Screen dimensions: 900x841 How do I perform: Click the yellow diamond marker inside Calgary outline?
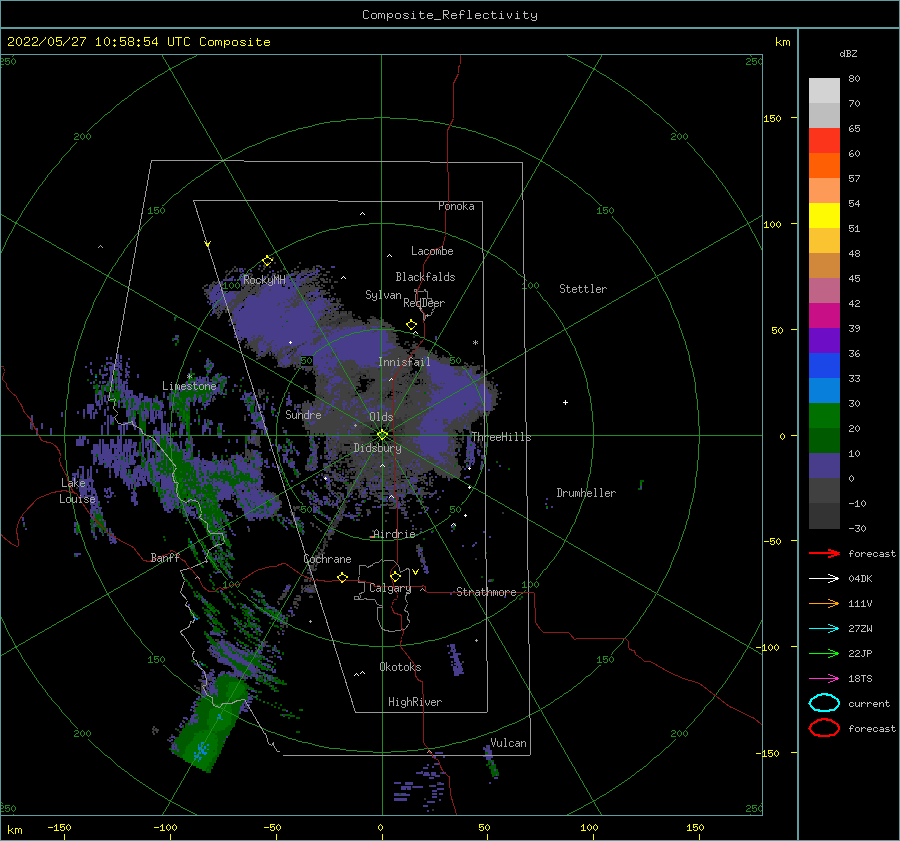pyautogui.click(x=395, y=576)
